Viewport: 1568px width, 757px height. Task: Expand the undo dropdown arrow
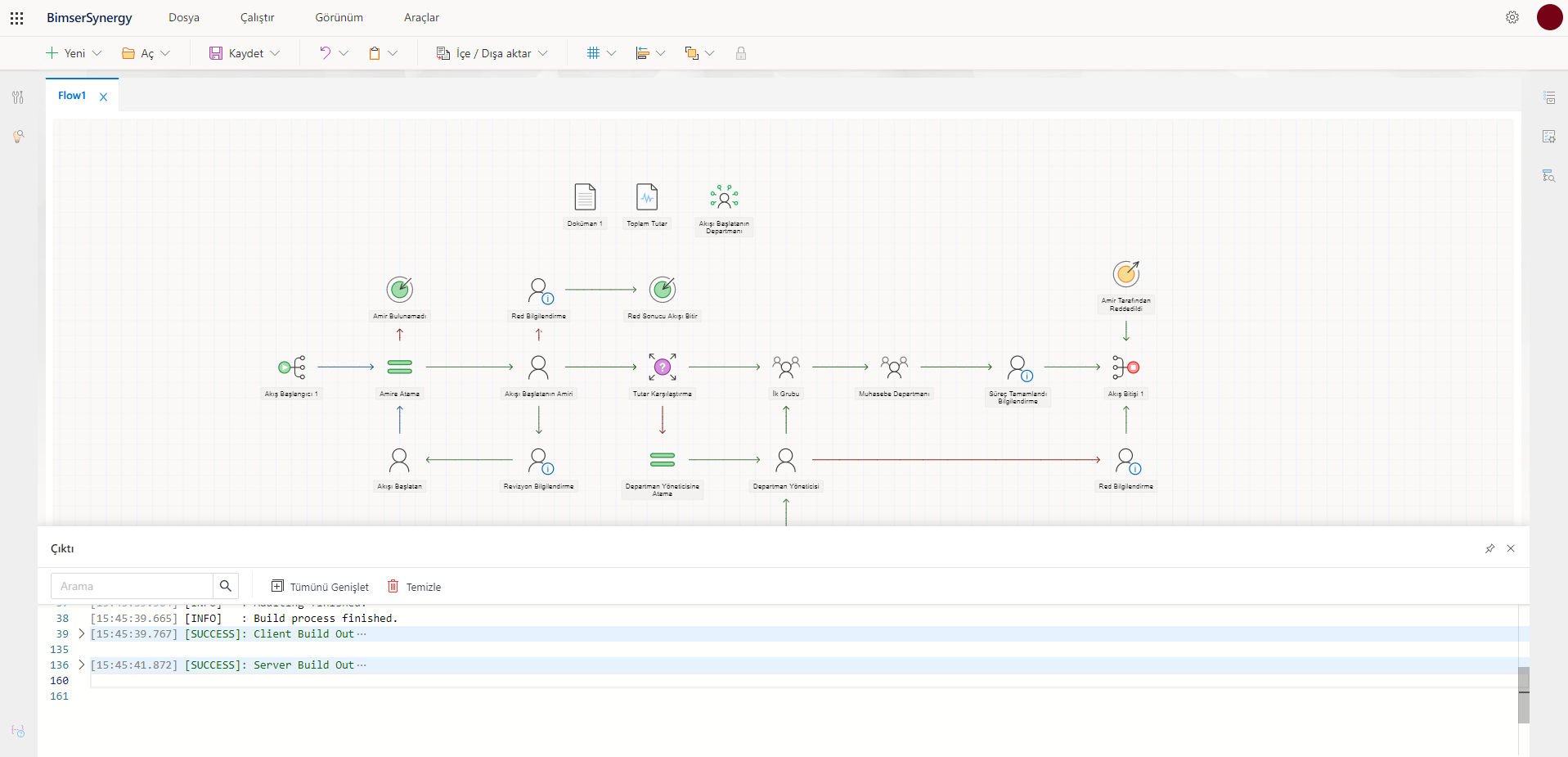[x=344, y=53]
